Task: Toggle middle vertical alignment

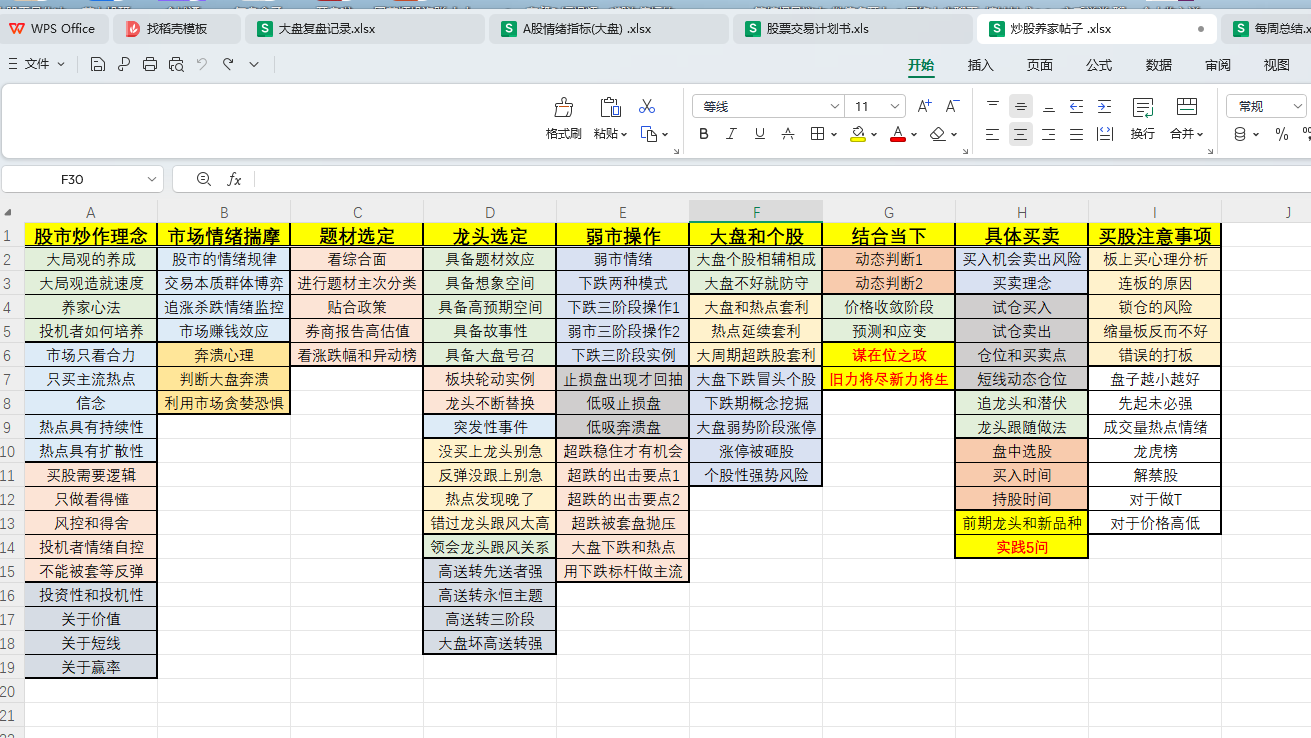Action: point(1021,105)
